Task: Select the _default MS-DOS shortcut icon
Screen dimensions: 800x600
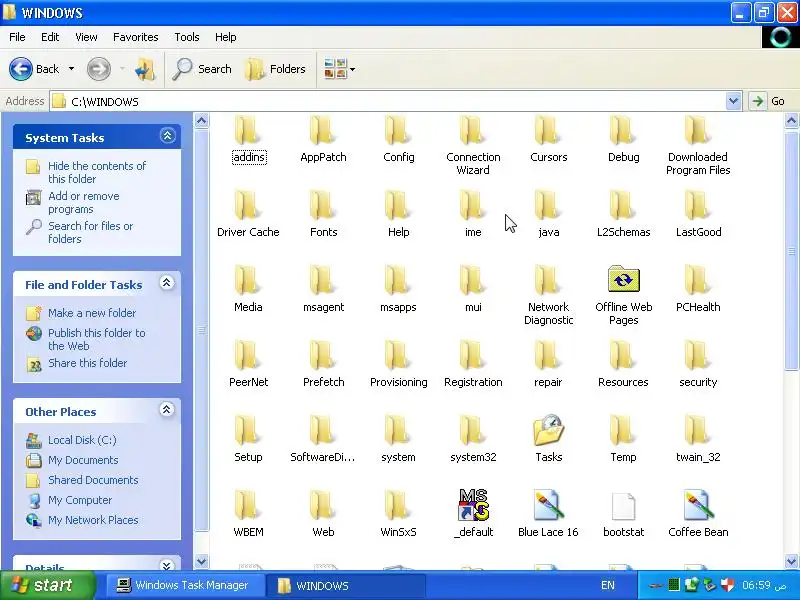Action: pyautogui.click(x=473, y=505)
